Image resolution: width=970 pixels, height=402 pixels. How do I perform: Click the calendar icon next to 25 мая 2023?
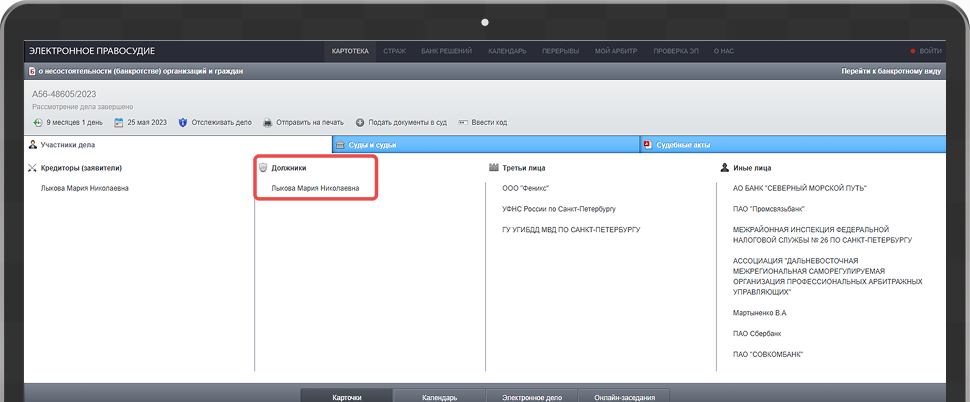click(119, 123)
